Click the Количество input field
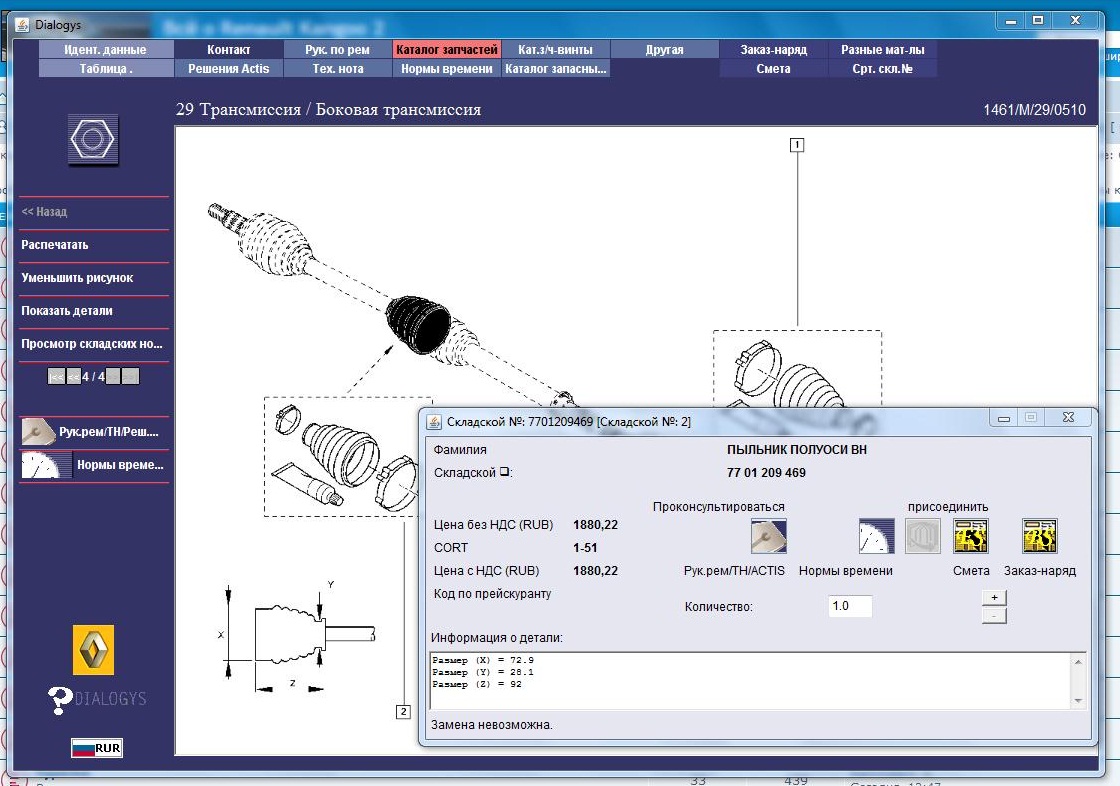Image resolution: width=1120 pixels, height=786 pixels. pyautogui.click(x=850, y=606)
